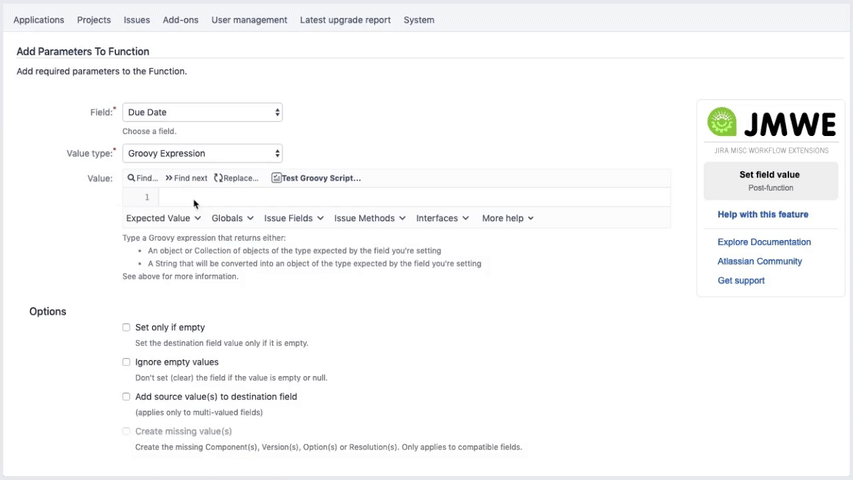Image resolution: width=853 pixels, height=480 pixels.
Task: Go to the Issues admin tab
Action: tap(137, 20)
